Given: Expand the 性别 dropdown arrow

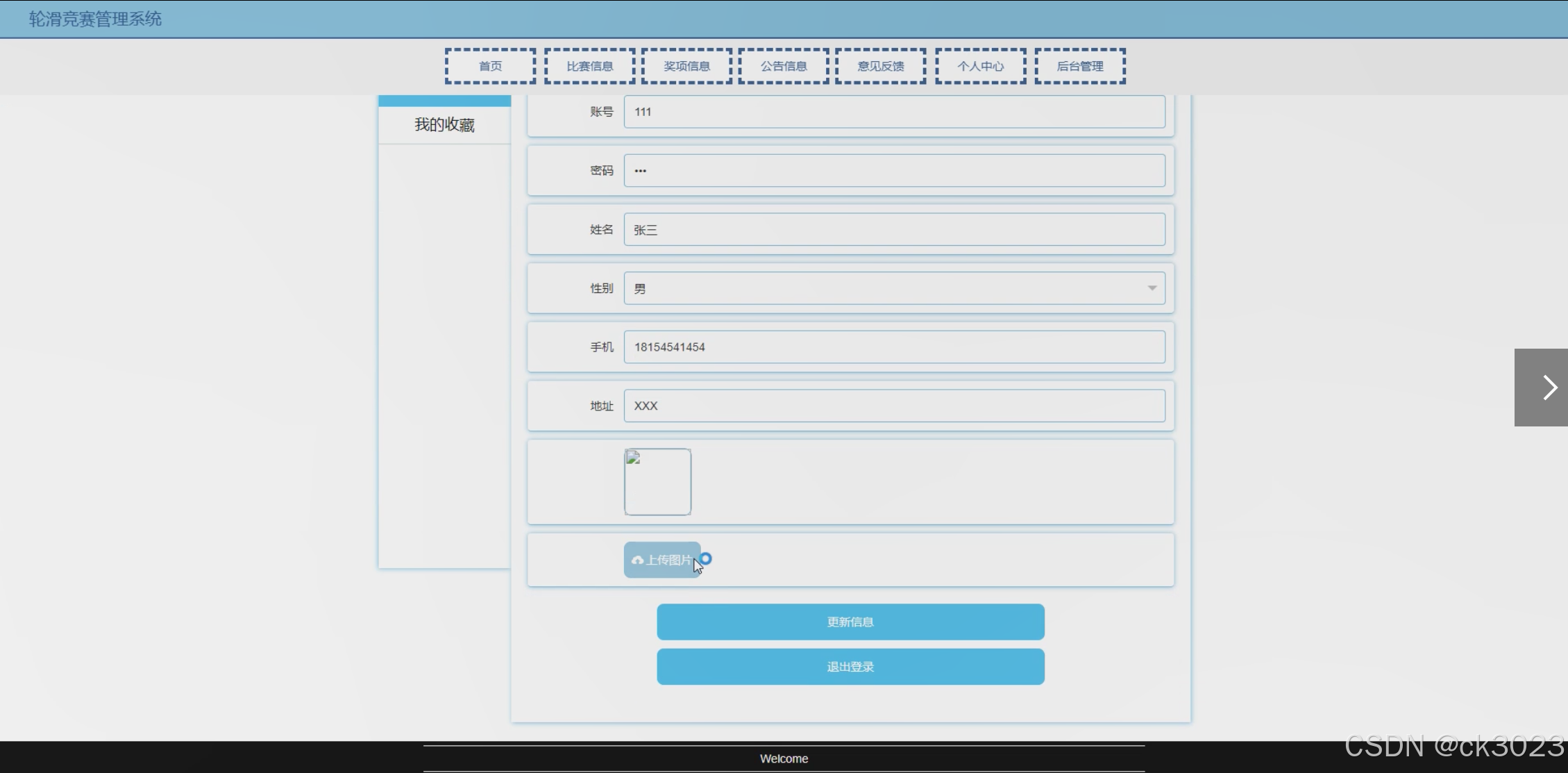Looking at the screenshot, I should [1152, 288].
